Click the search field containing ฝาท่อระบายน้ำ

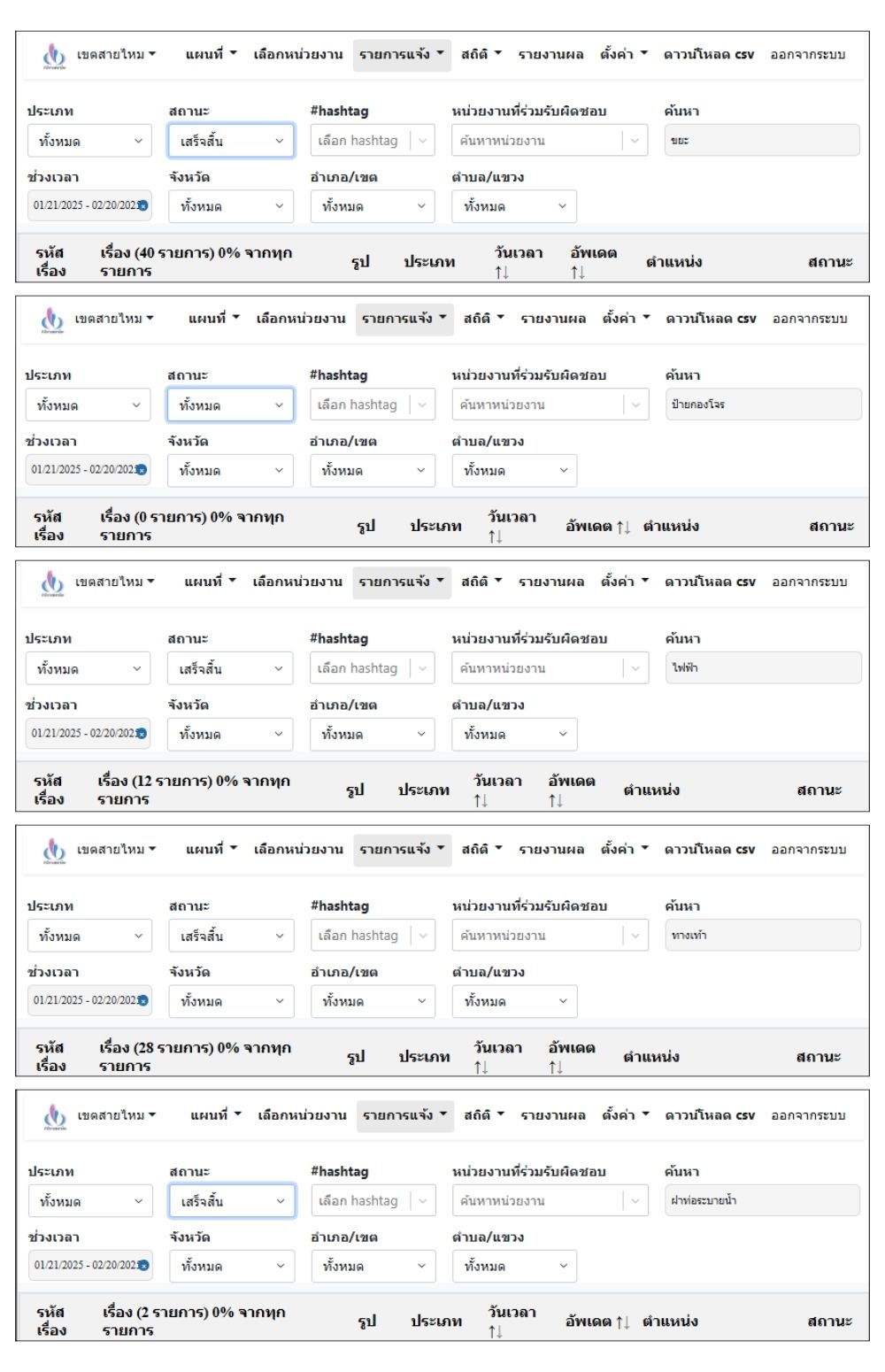(x=762, y=1201)
